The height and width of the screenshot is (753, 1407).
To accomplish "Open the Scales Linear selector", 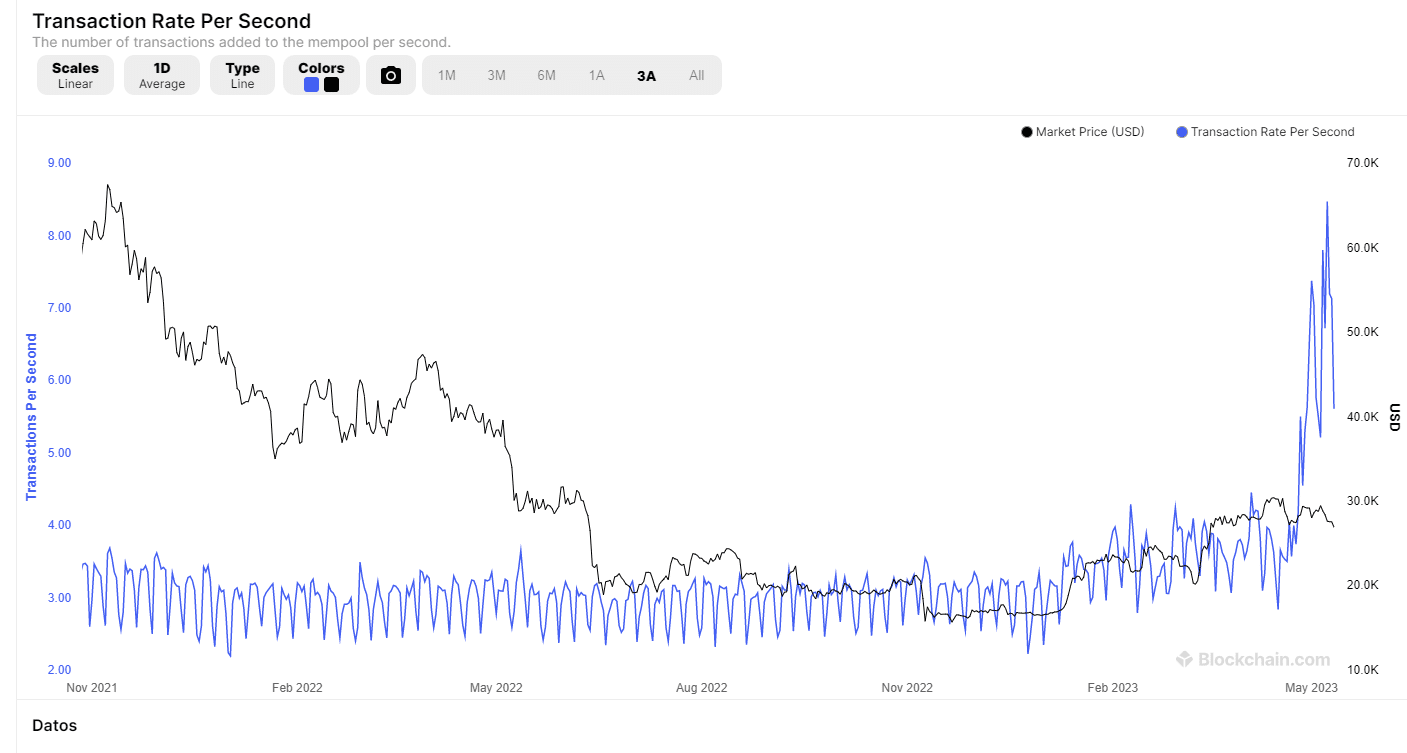I will 75,75.
